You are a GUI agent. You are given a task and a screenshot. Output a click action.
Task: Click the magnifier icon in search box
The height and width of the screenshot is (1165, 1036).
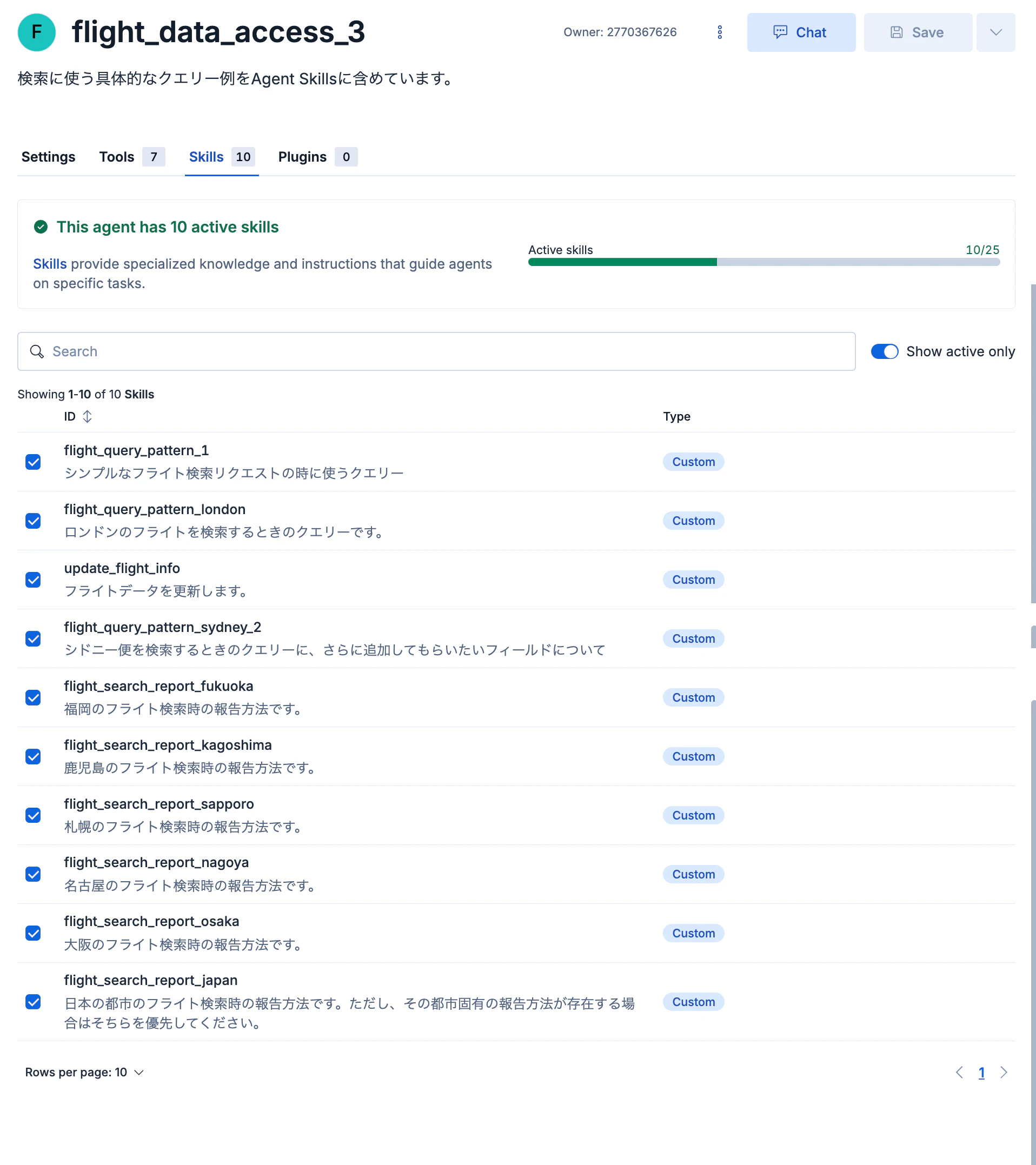(37, 352)
